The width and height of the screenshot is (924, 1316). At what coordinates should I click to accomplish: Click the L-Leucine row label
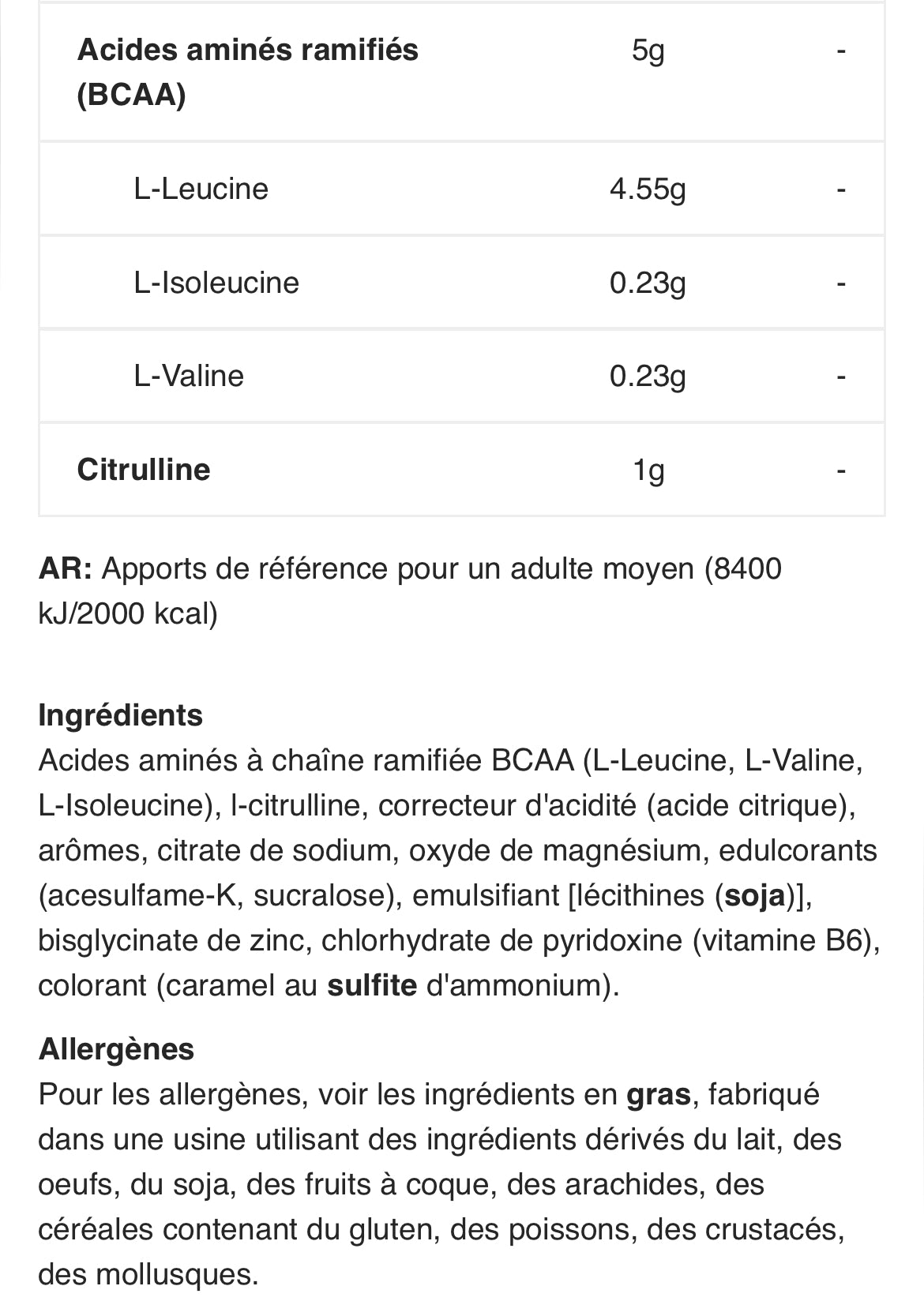pyautogui.click(x=201, y=189)
